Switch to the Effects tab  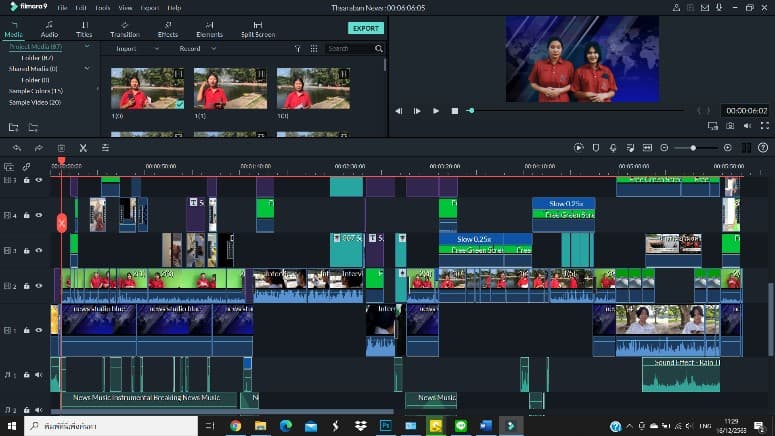point(168,30)
